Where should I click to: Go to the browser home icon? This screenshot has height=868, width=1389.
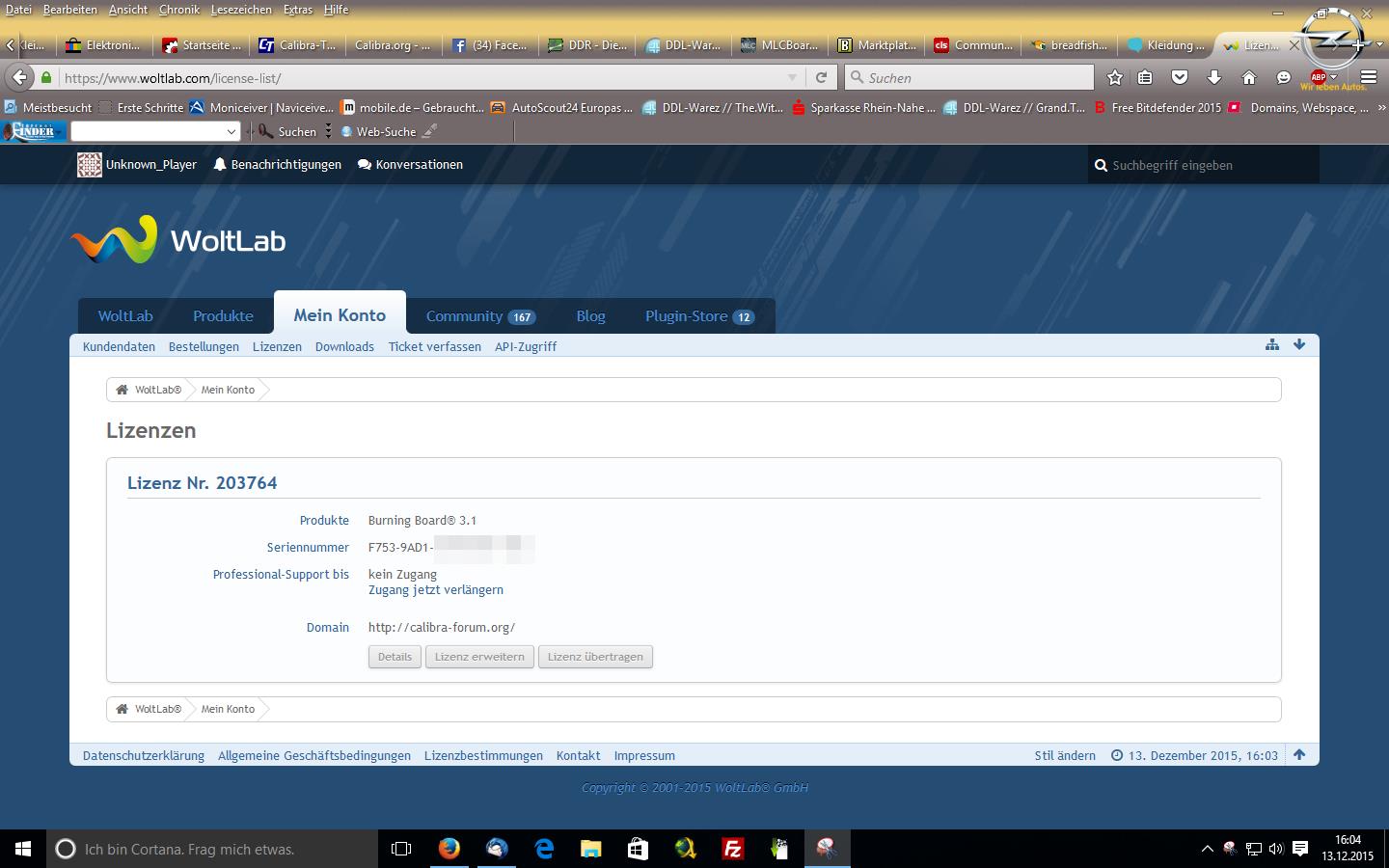click(x=1248, y=77)
